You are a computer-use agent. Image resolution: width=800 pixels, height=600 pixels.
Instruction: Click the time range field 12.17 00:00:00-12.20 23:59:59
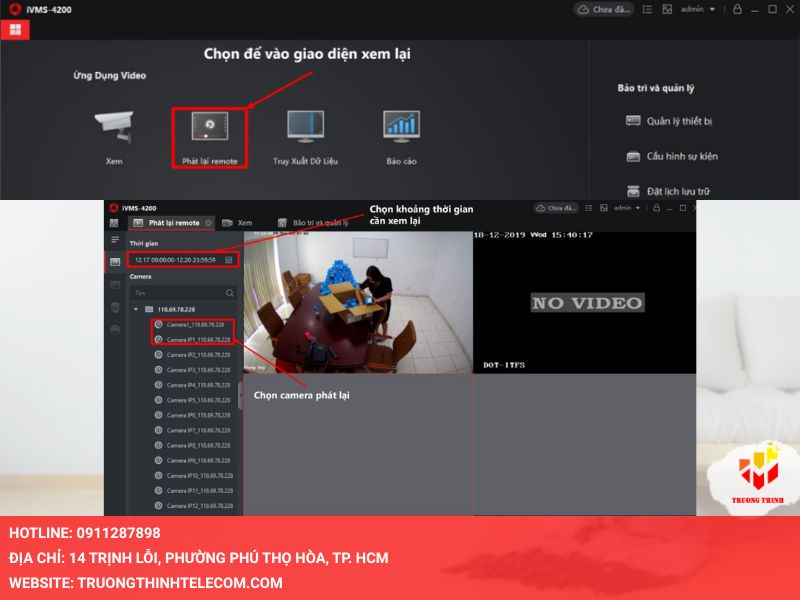(x=183, y=260)
